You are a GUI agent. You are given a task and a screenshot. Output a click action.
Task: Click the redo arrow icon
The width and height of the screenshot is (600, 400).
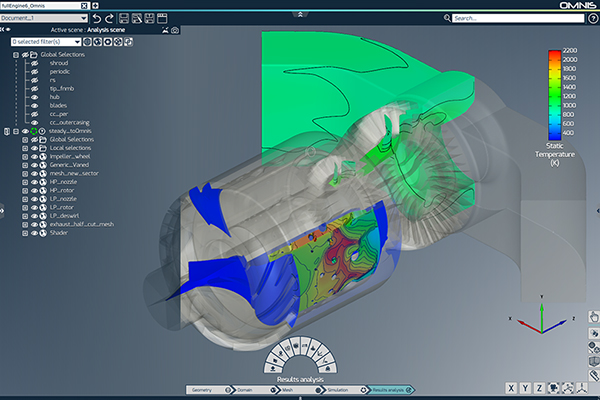click(109, 18)
